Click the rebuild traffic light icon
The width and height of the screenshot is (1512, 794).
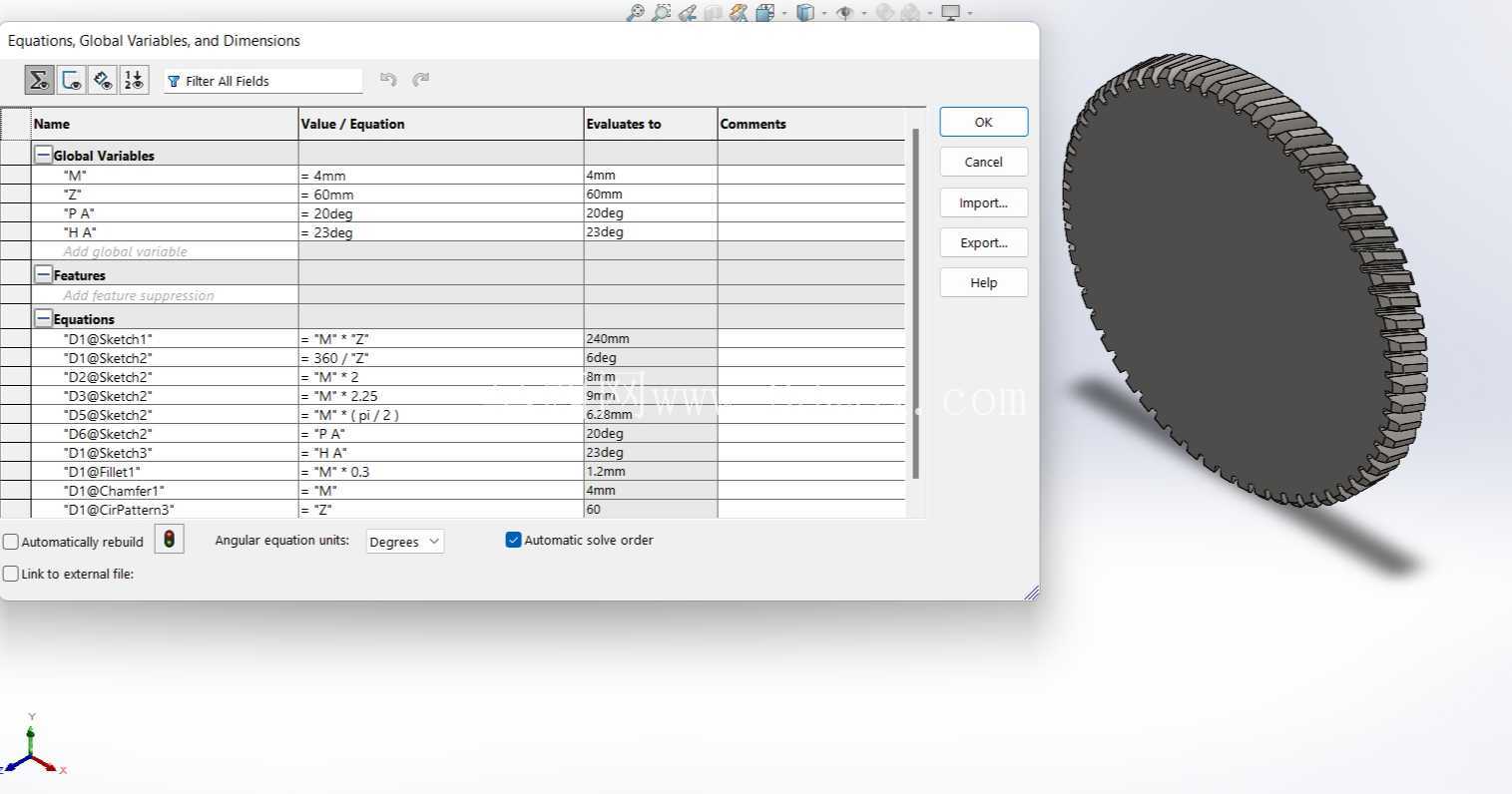click(170, 540)
